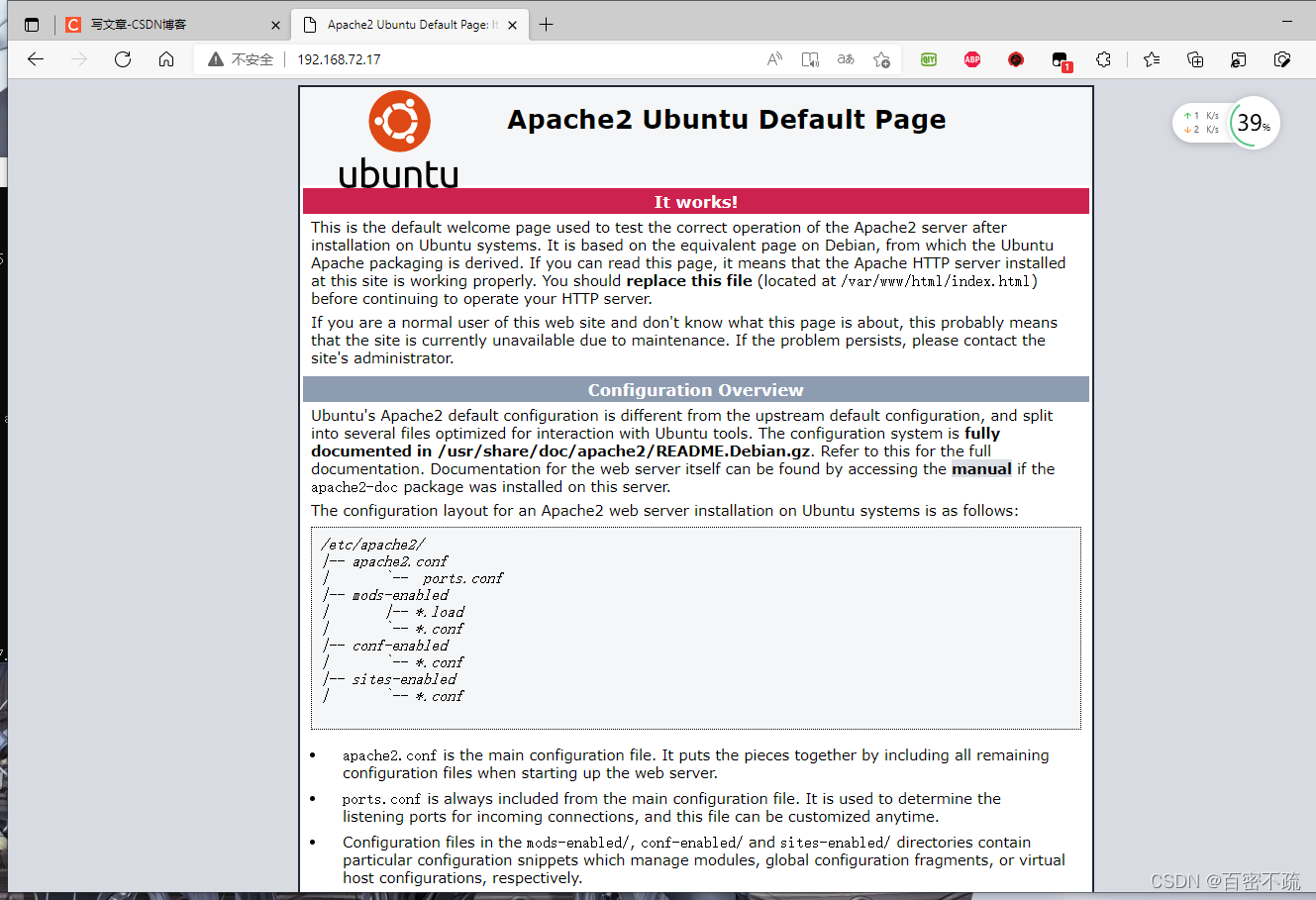This screenshot has height=900, width=1316.
Task: Click the "Apache2 Ubuntu Default Page" heading
Action: [727, 120]
